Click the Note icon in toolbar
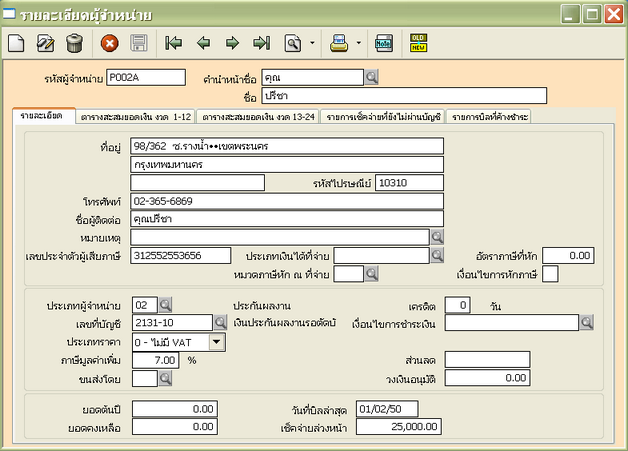The image size is (628, 451). [x=383, y=43]
